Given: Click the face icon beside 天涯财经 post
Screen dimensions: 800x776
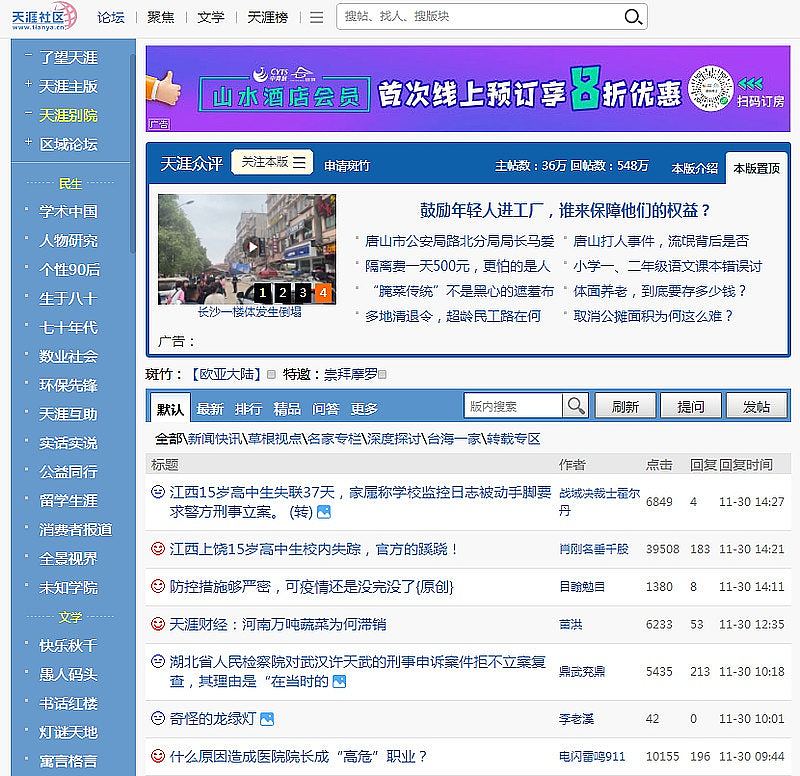Looking at the screenshot, I should pos(158,623).
